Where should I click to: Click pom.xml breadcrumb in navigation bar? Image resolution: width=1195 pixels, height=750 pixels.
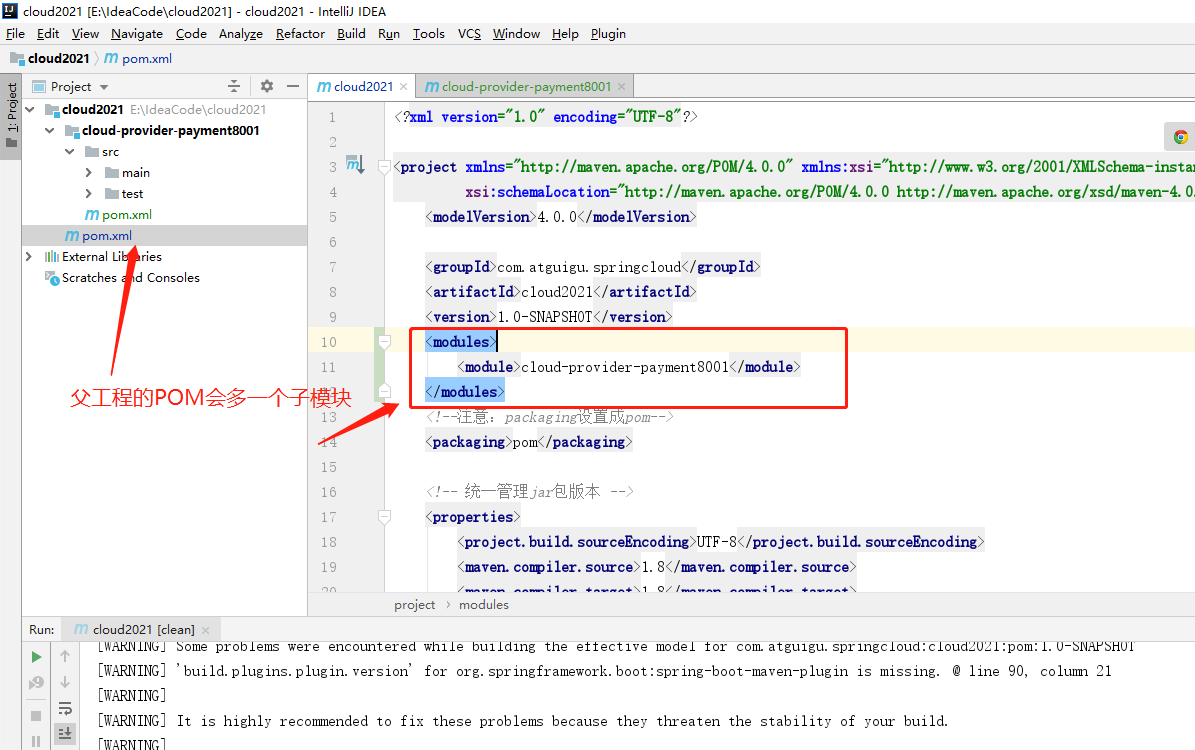click(x=138, y=59)
